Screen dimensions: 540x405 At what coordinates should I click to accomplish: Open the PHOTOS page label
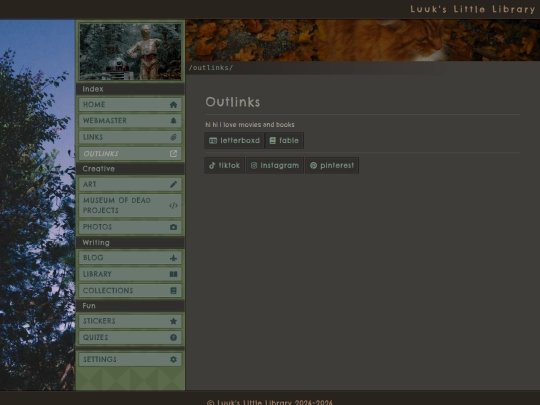click(97, 227)
